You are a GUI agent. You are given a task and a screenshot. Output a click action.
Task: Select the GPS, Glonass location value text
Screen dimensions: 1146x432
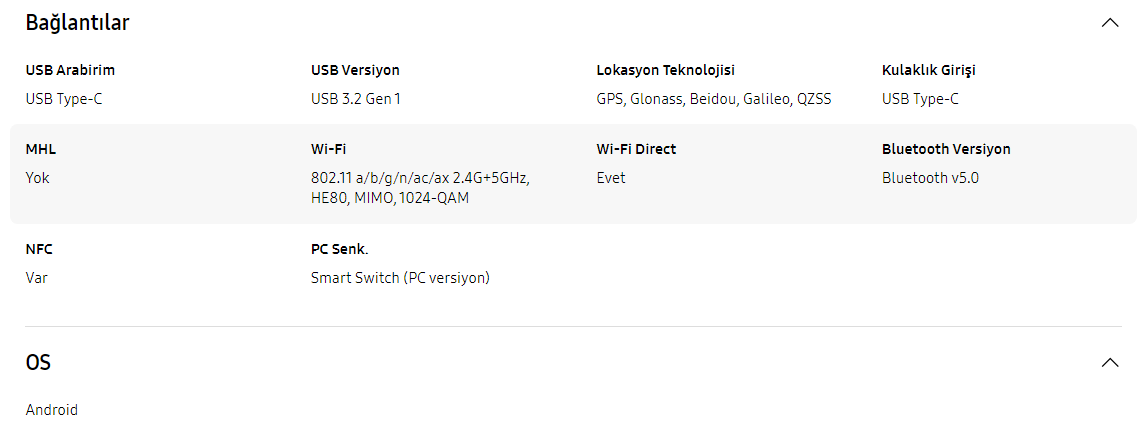click(x=713, y=99)
